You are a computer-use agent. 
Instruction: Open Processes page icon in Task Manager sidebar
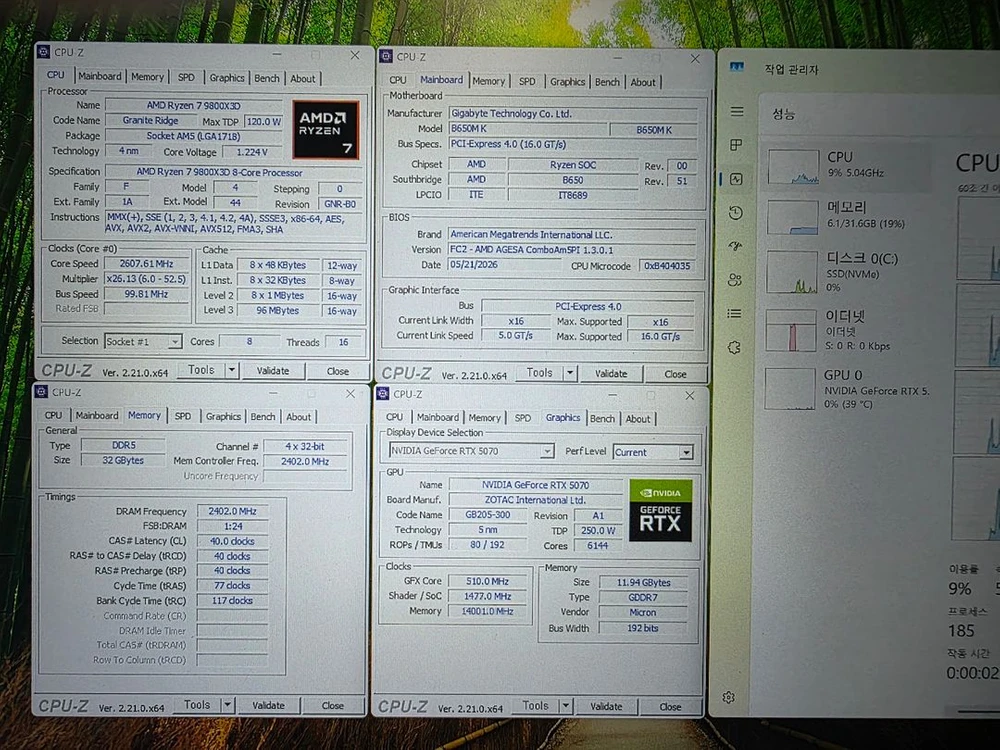click(x=736, y=145)
